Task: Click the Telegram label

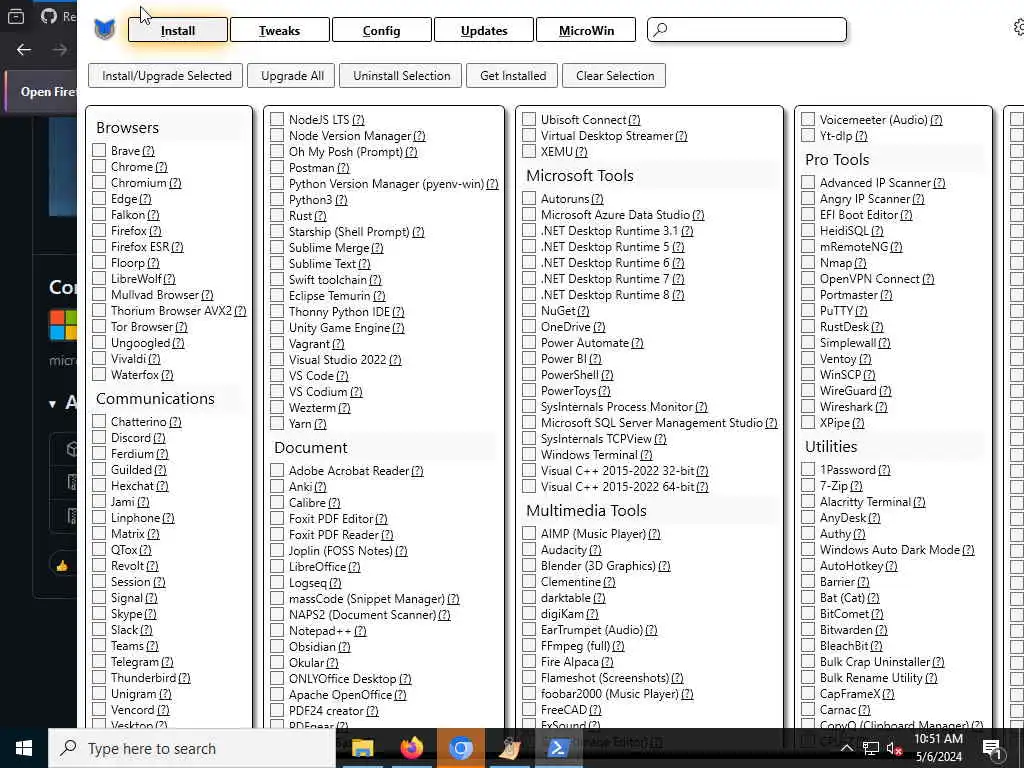Action: point(135,662)
